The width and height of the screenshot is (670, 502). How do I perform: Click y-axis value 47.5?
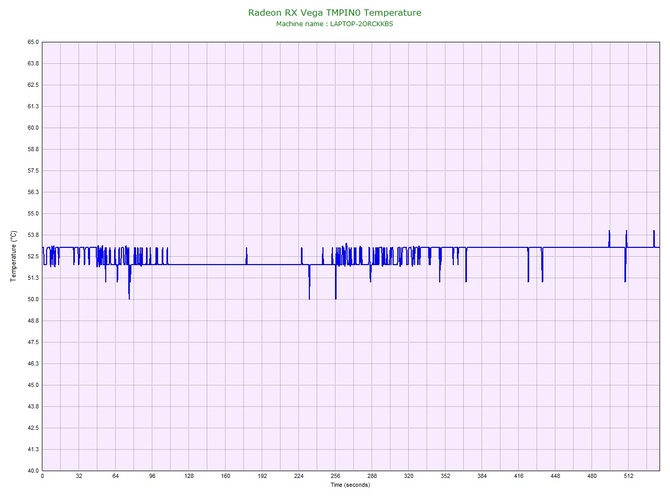point(33,342)
